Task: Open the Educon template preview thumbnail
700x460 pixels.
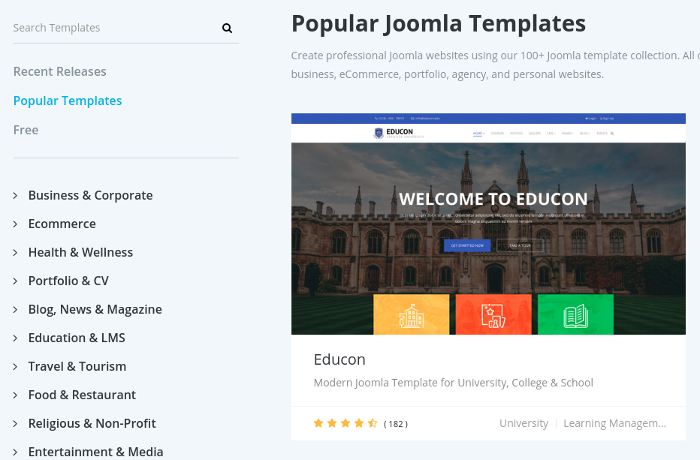Action: [488, 224]
